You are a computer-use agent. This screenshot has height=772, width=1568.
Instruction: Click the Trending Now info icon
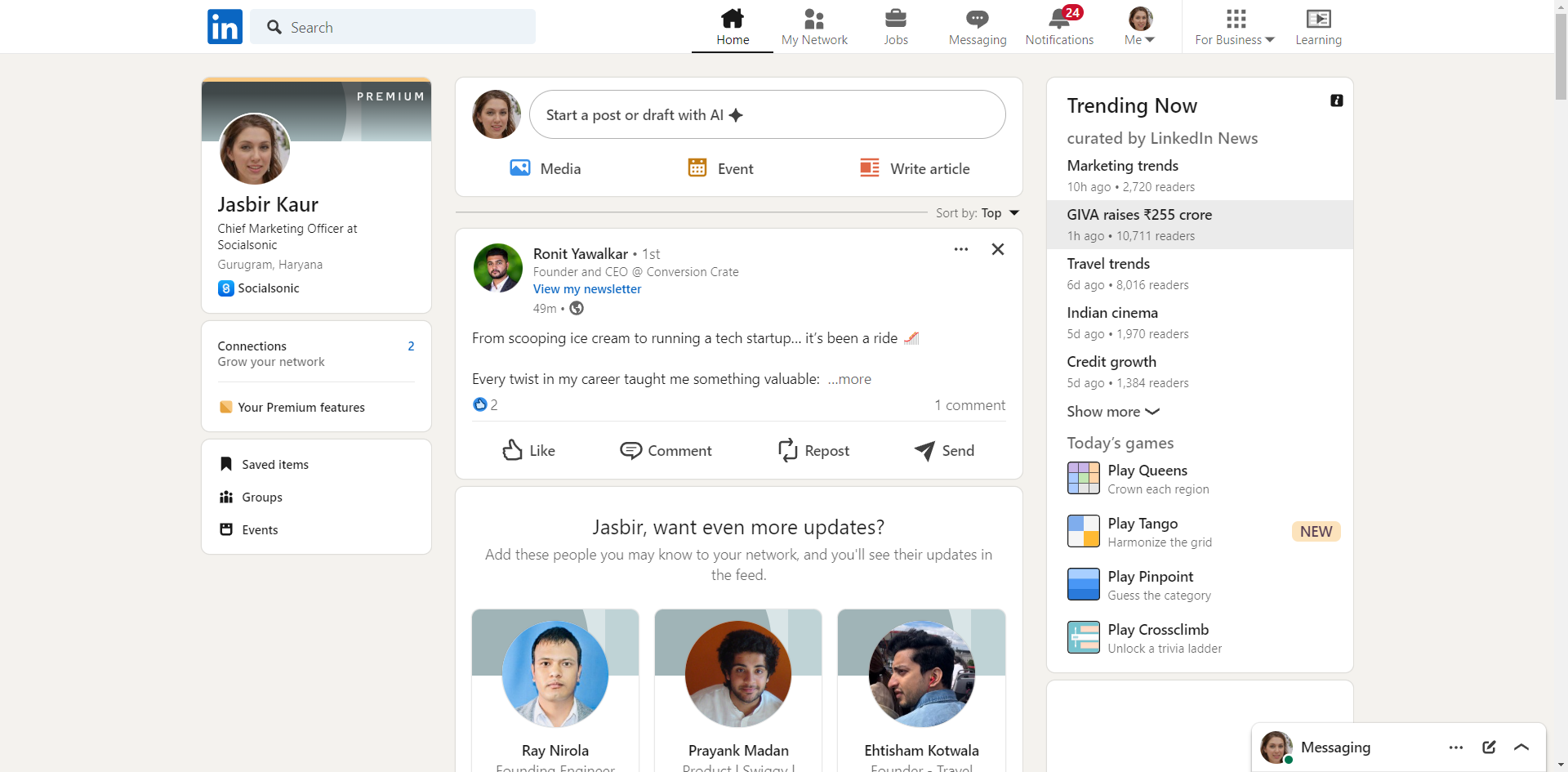pyautogui.click(x=1336, y=100)
